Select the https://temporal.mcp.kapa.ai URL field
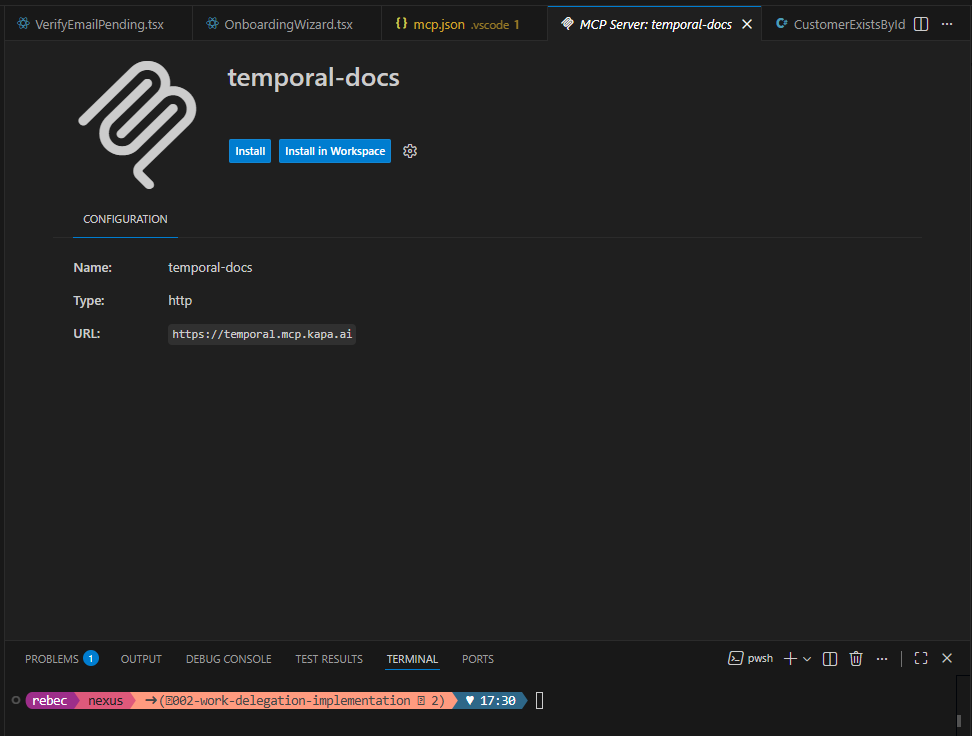Viewport: 972px width, 736px height. 261,334
